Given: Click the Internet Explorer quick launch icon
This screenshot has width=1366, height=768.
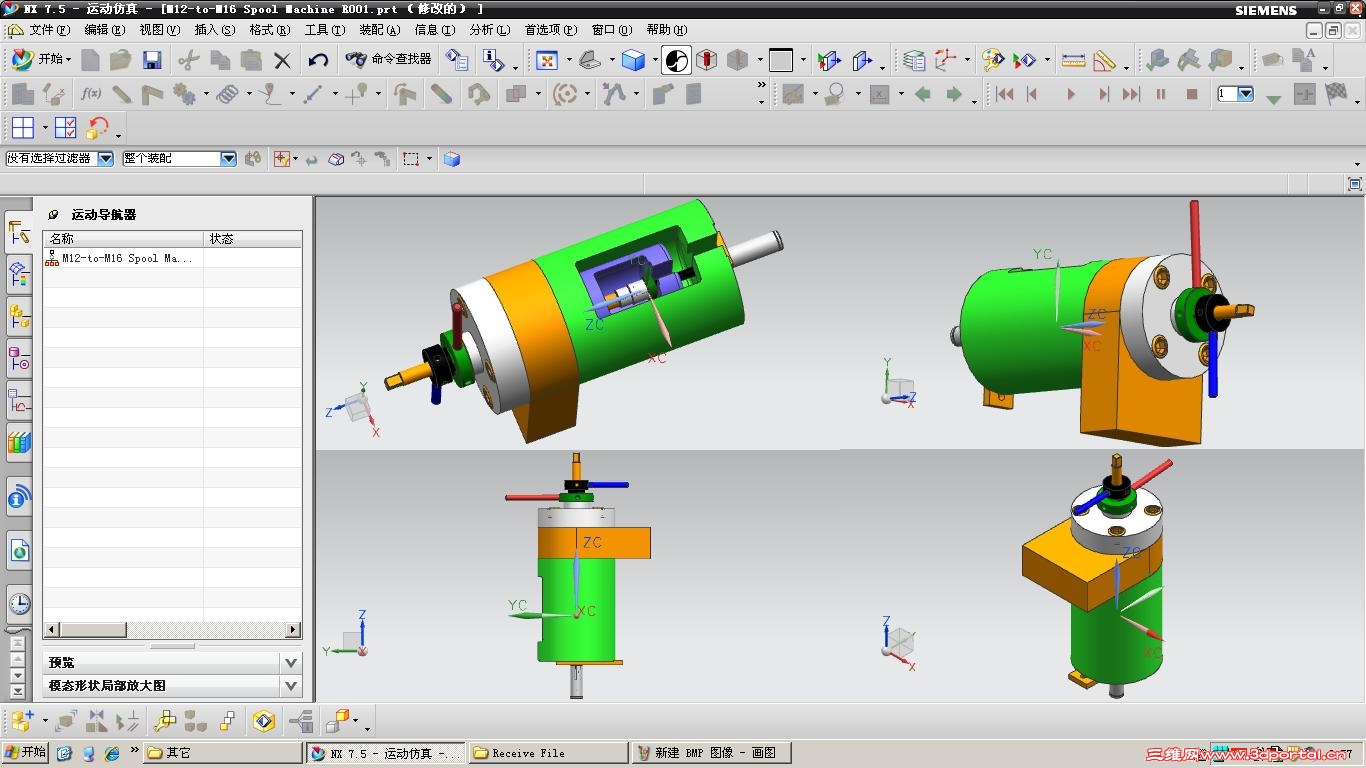Looking at the screenshot, I should [x=112, y=753].
